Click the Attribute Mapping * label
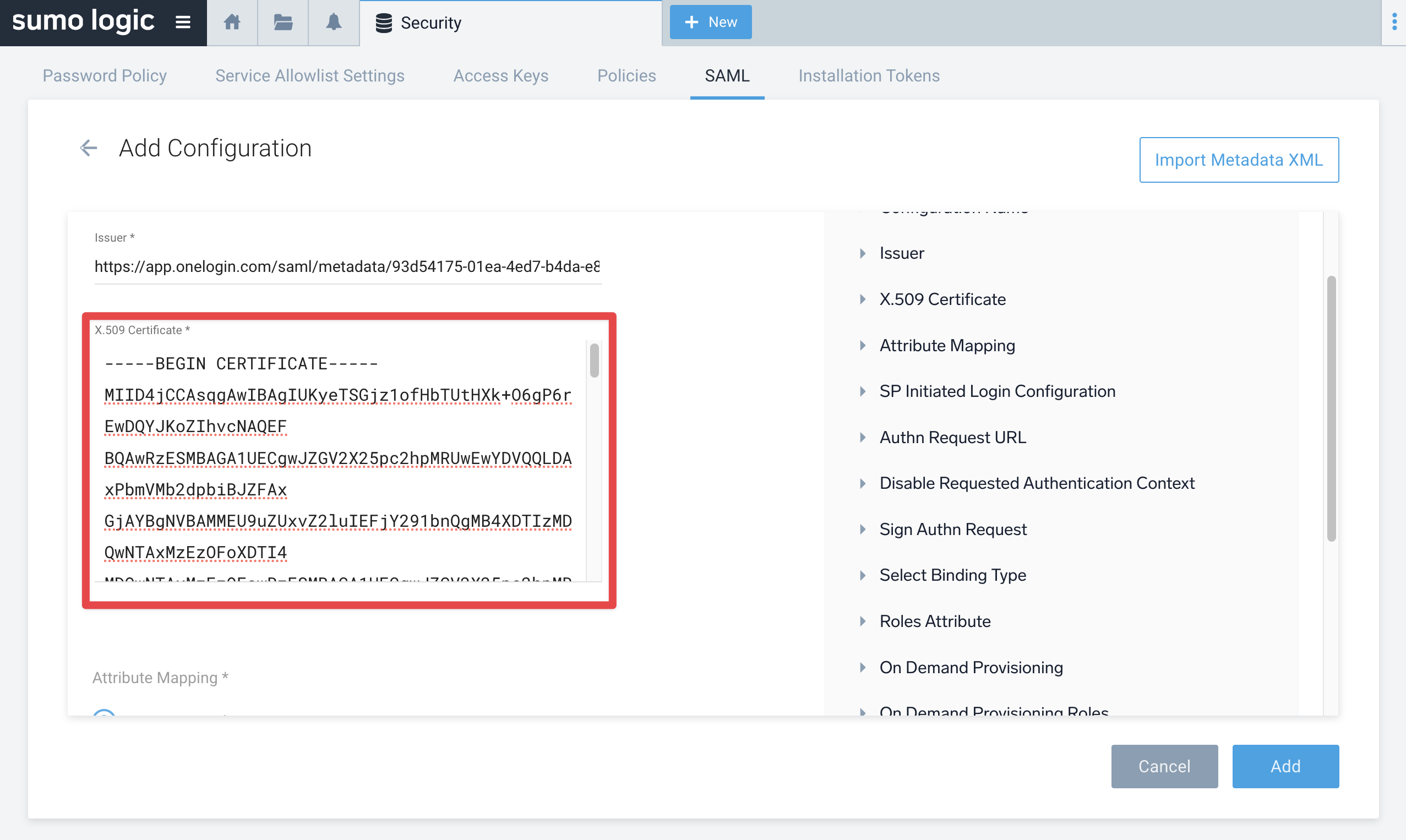The height and width of the screenshot is (840, 1406). click(160, 678)
